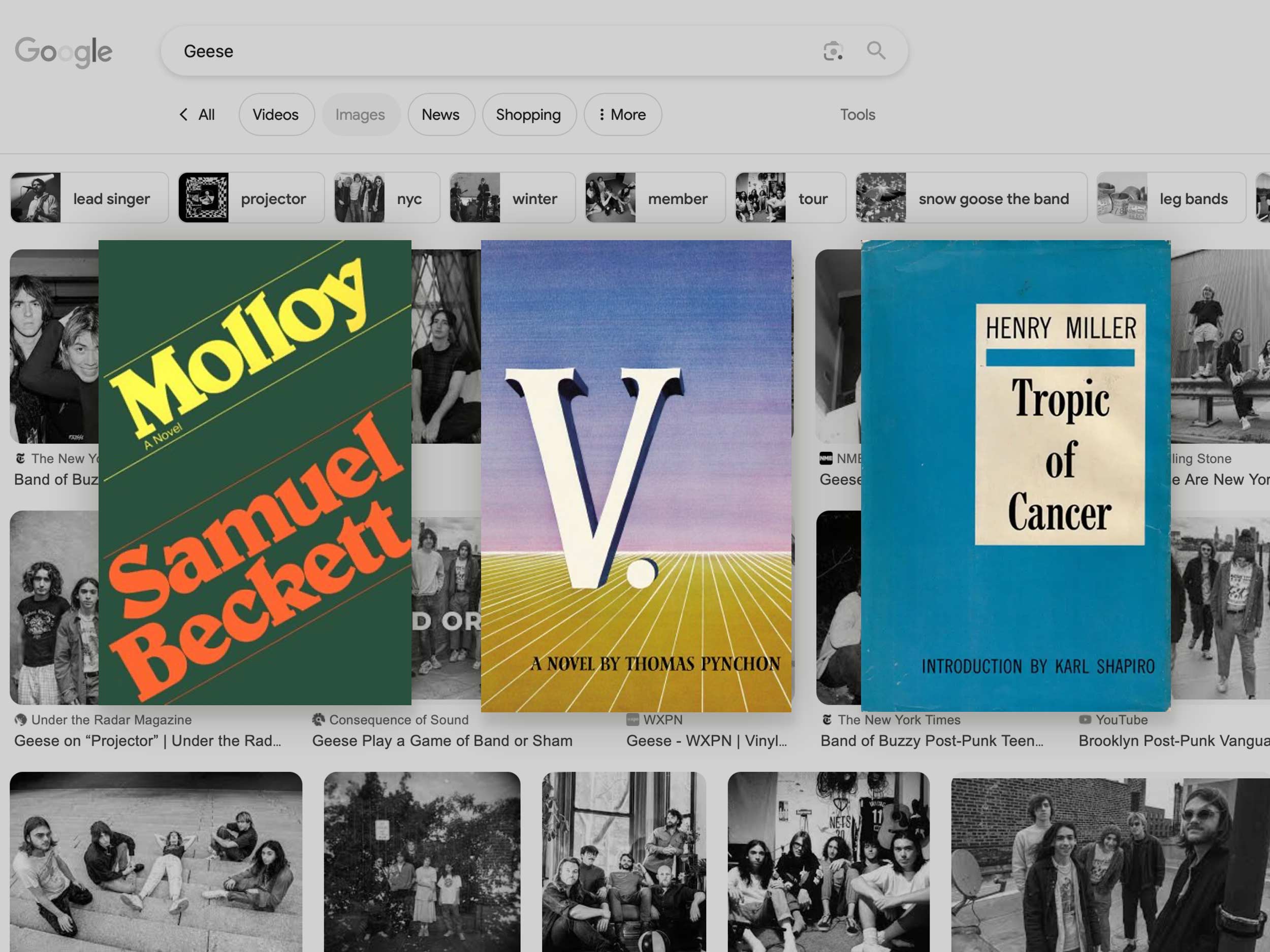Open search by image camera icon
The width and height of the screenshot is (1270, 952).
(x=833, y=51)
